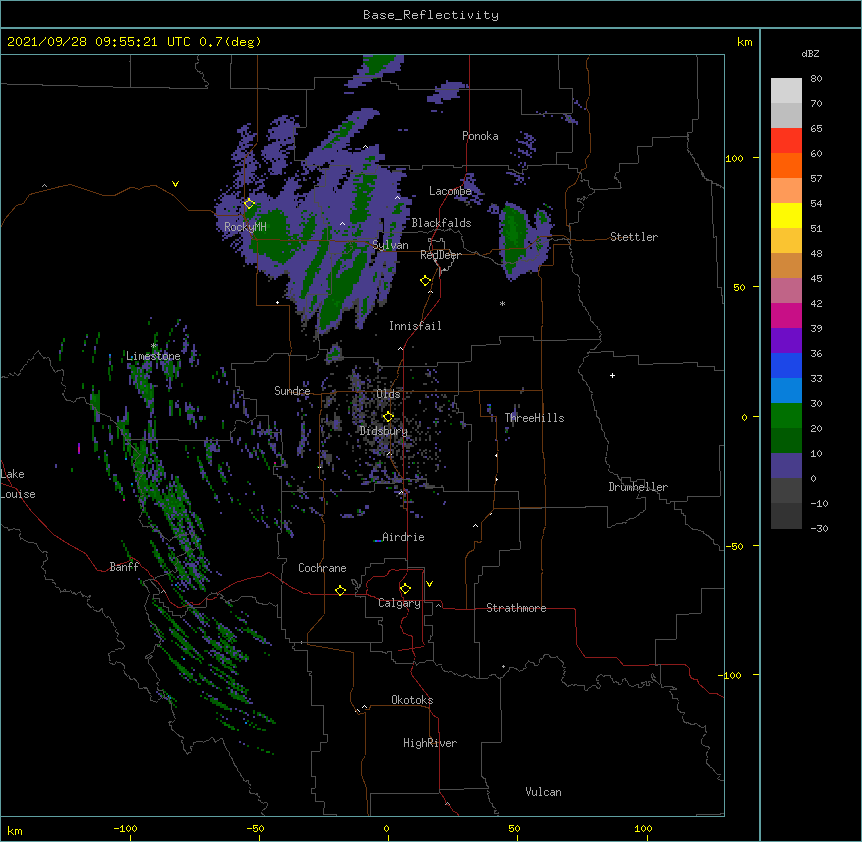Click the ThreeHills label
This screenshot has height=842, width=862.
534,418
